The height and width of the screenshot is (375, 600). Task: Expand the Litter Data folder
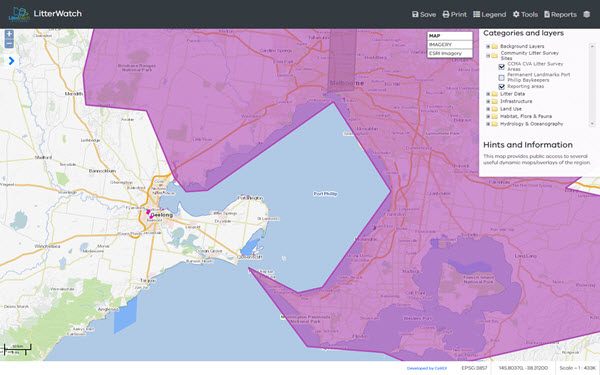(x=488, y=94)
